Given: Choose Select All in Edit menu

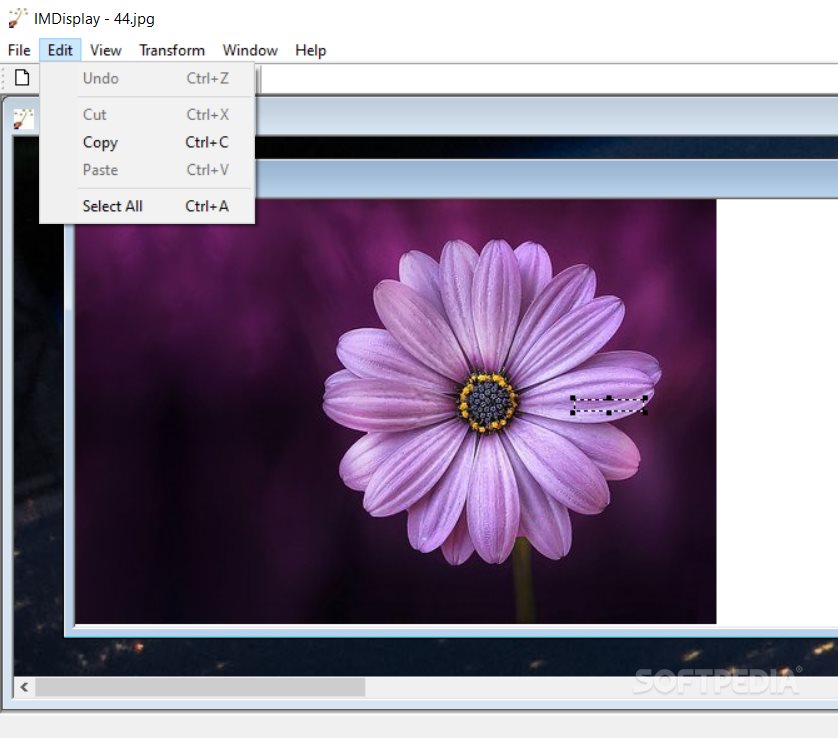Looking at the screenshot, I should [147, 206].
